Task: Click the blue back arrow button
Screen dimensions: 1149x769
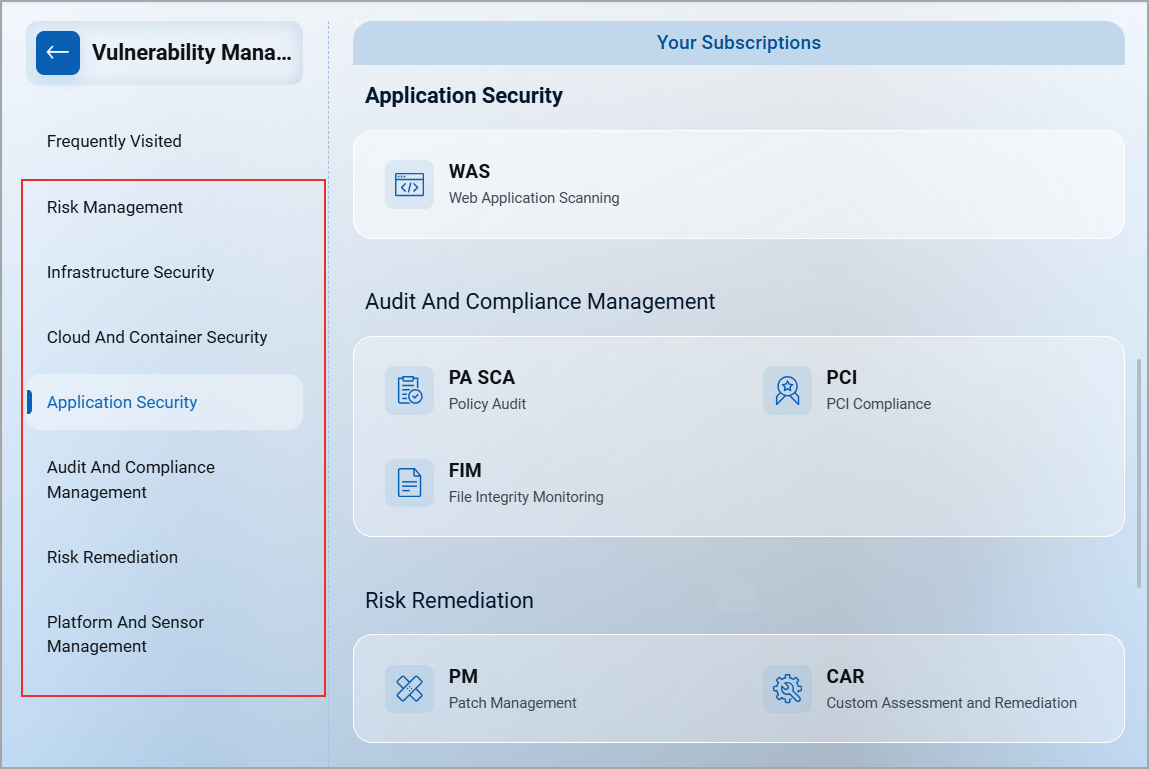Action: pos(58,53)
